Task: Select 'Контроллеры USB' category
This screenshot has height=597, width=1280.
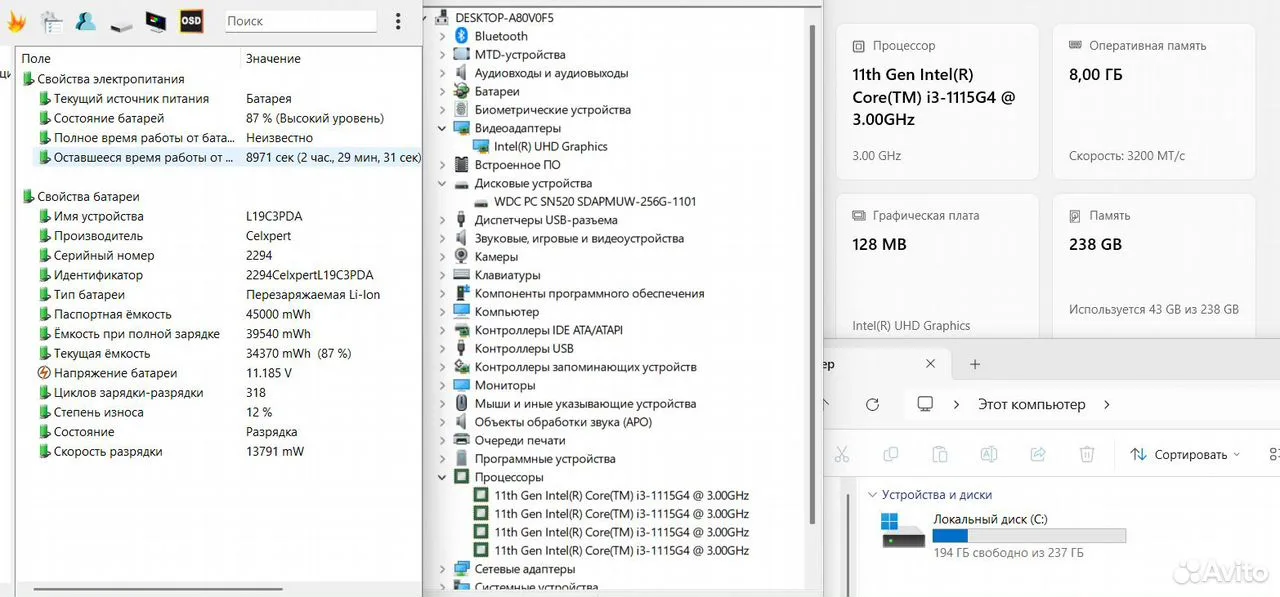Action: (x=524, y=349)
